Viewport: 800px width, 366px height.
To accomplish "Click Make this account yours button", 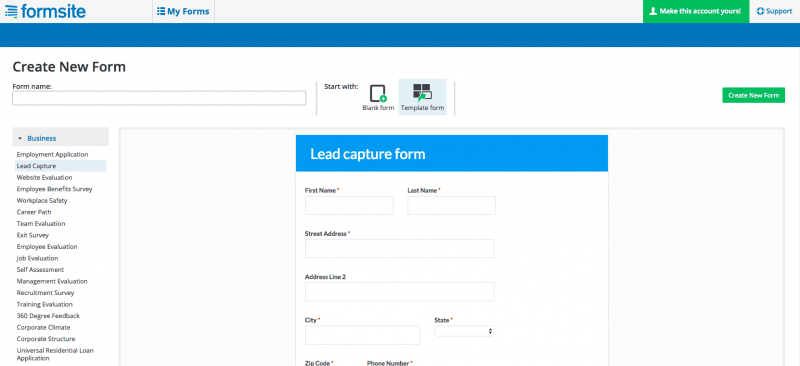I will [695, 11].
